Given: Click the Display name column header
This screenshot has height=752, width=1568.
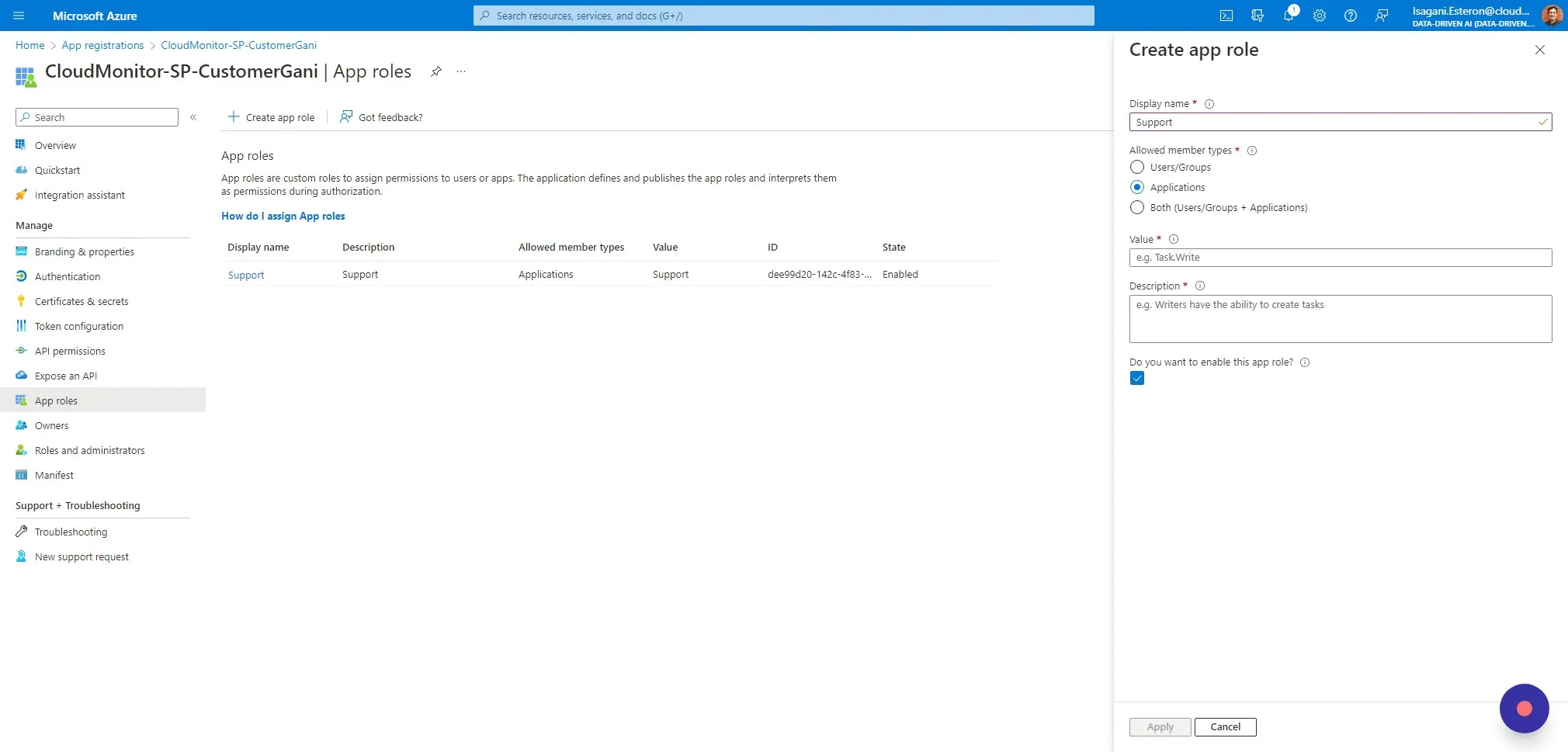Looking at the screenshot, I should pos(258,247).
